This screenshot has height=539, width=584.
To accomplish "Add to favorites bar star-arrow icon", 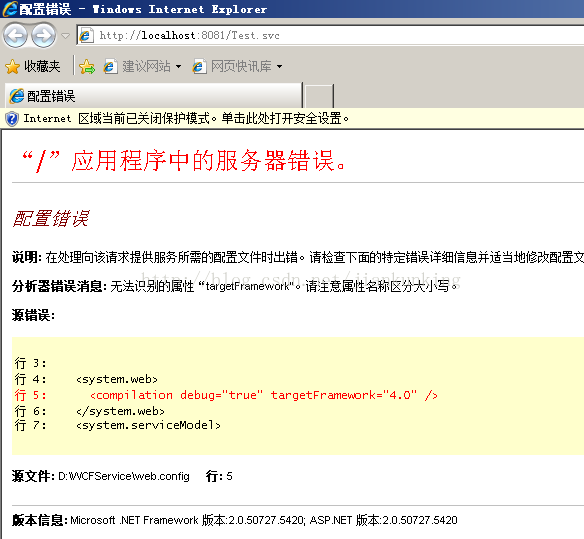I will (87, 67).
